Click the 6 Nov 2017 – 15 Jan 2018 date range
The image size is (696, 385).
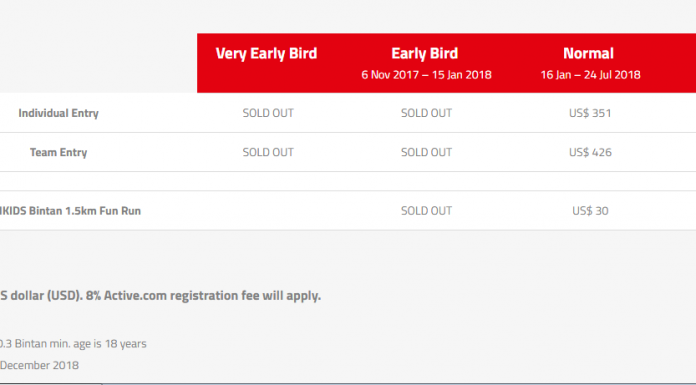point(426,75)
